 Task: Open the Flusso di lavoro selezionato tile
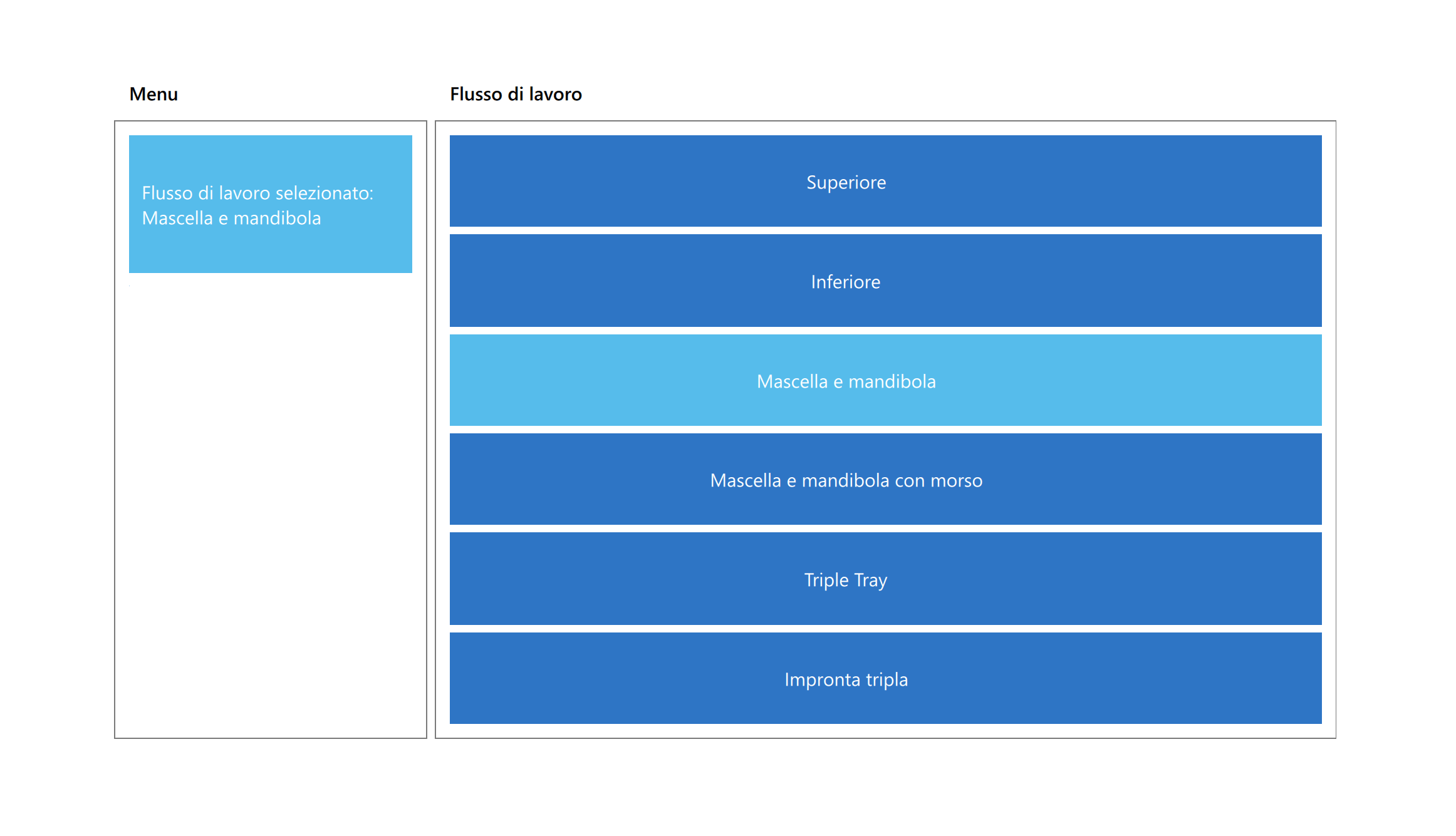(271, 204)
